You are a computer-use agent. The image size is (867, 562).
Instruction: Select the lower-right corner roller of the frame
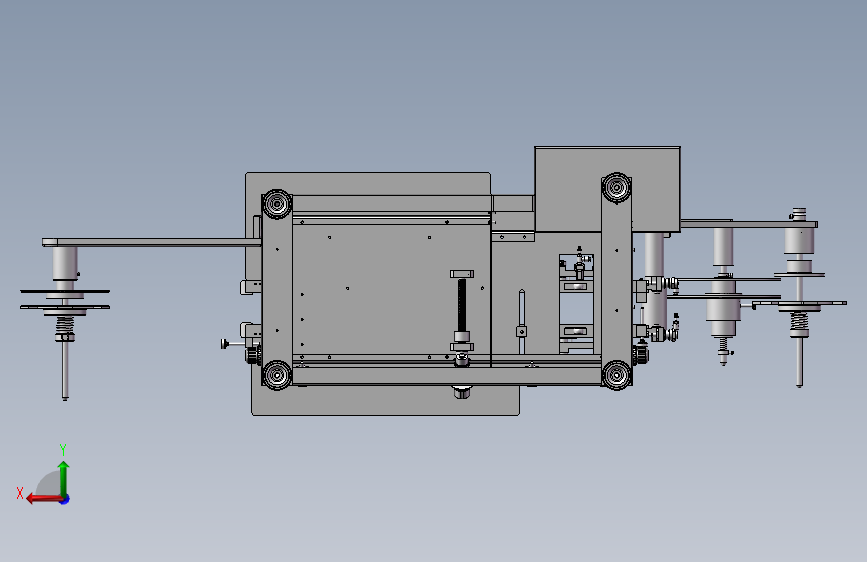tap(616, 375)
